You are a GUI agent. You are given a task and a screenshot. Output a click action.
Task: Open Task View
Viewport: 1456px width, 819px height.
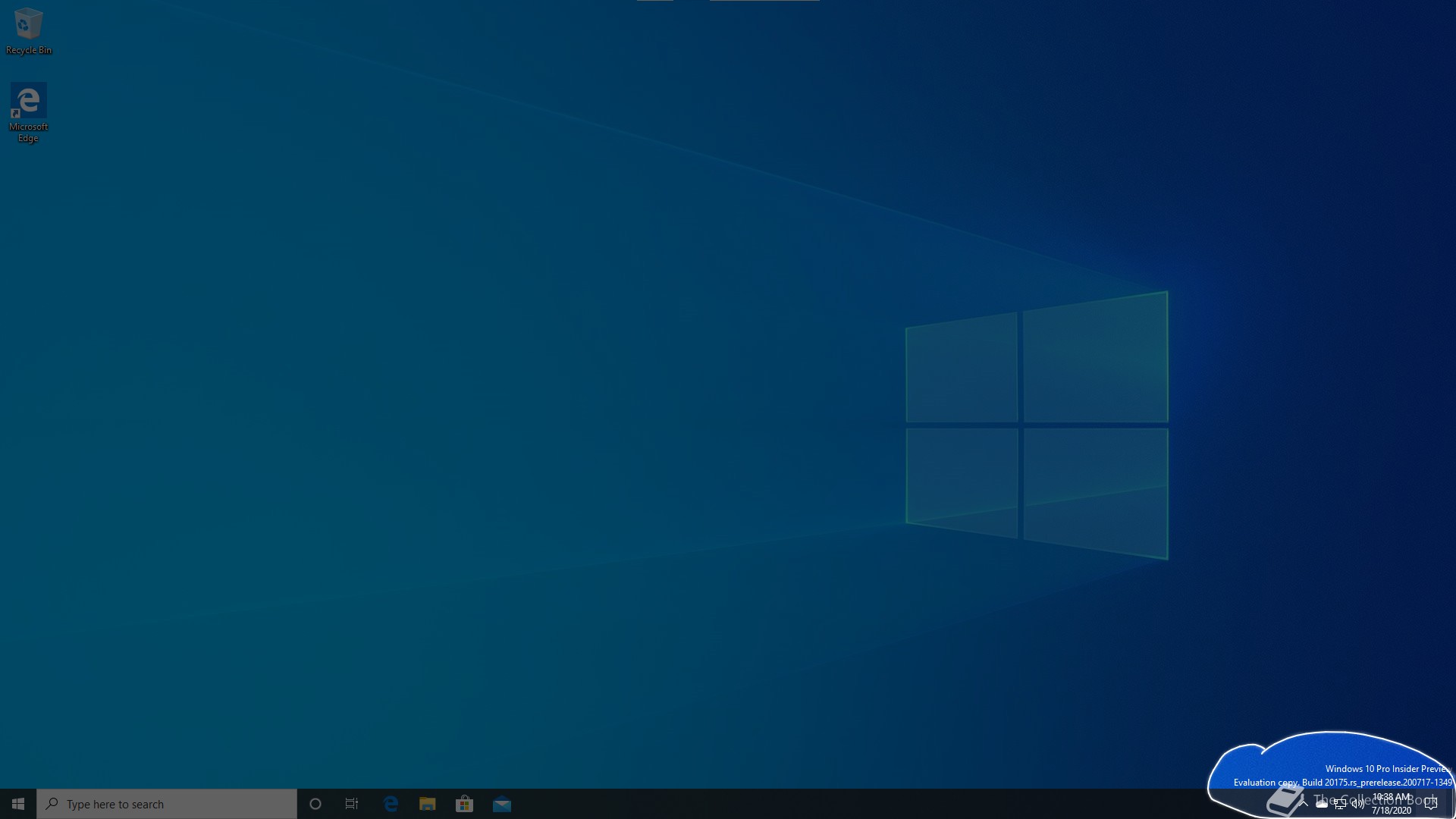pyautogui.click(x=352, y=804)
